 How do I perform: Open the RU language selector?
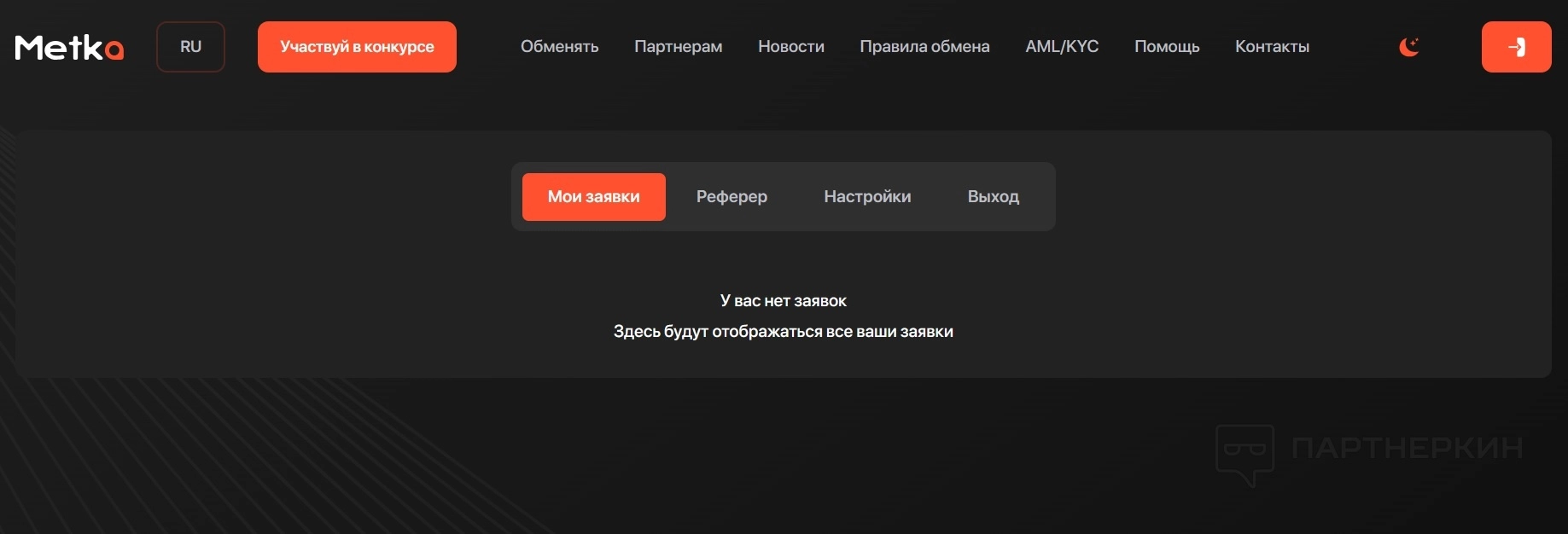tap(190, 47)
